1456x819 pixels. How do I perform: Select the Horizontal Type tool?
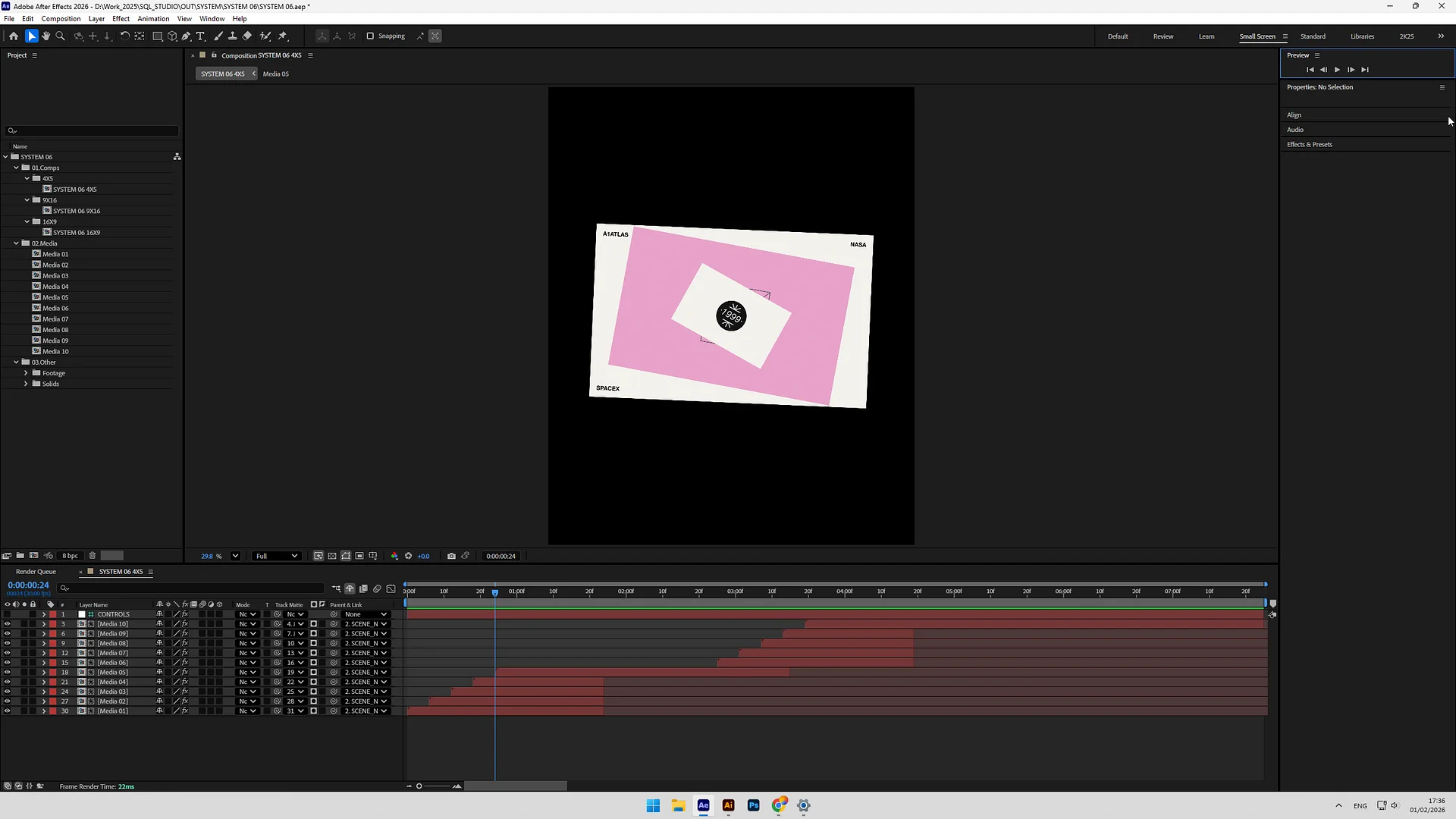pos(201,36)
